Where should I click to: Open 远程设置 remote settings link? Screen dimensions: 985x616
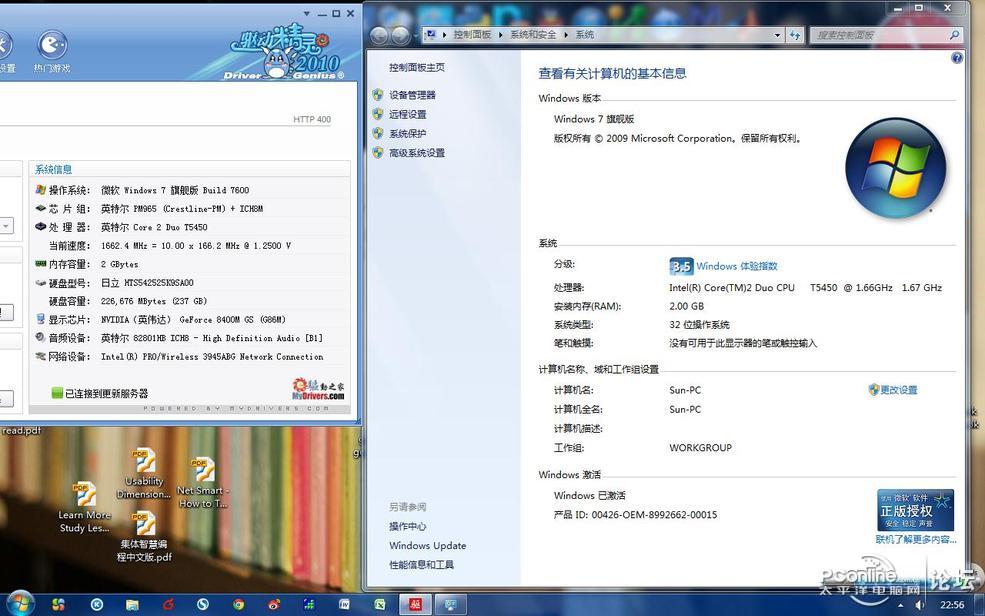click(x=408, y=115)
